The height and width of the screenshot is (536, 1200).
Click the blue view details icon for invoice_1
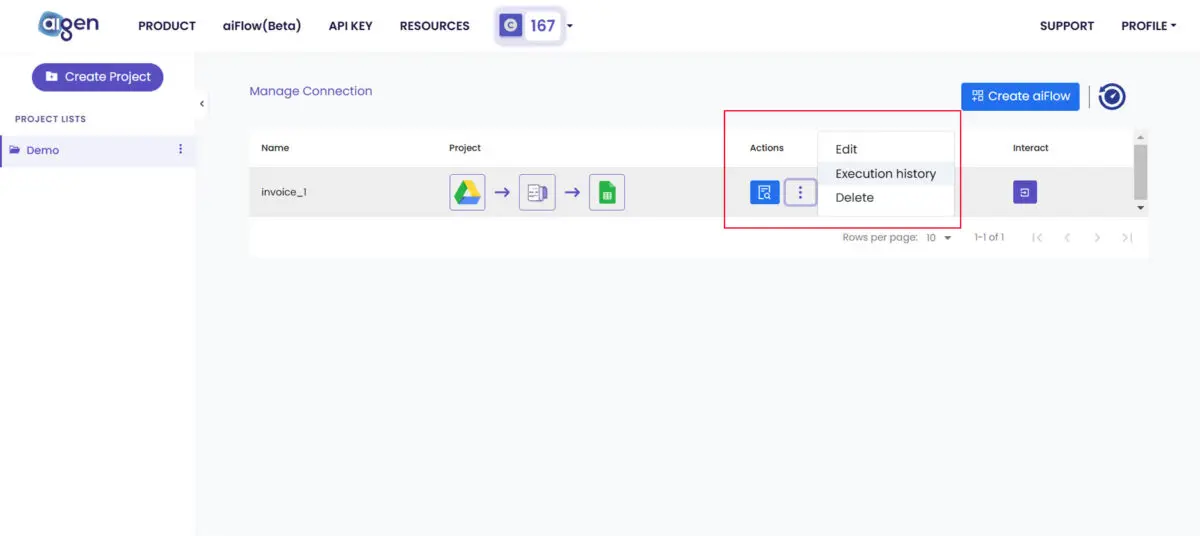point(765,192)
